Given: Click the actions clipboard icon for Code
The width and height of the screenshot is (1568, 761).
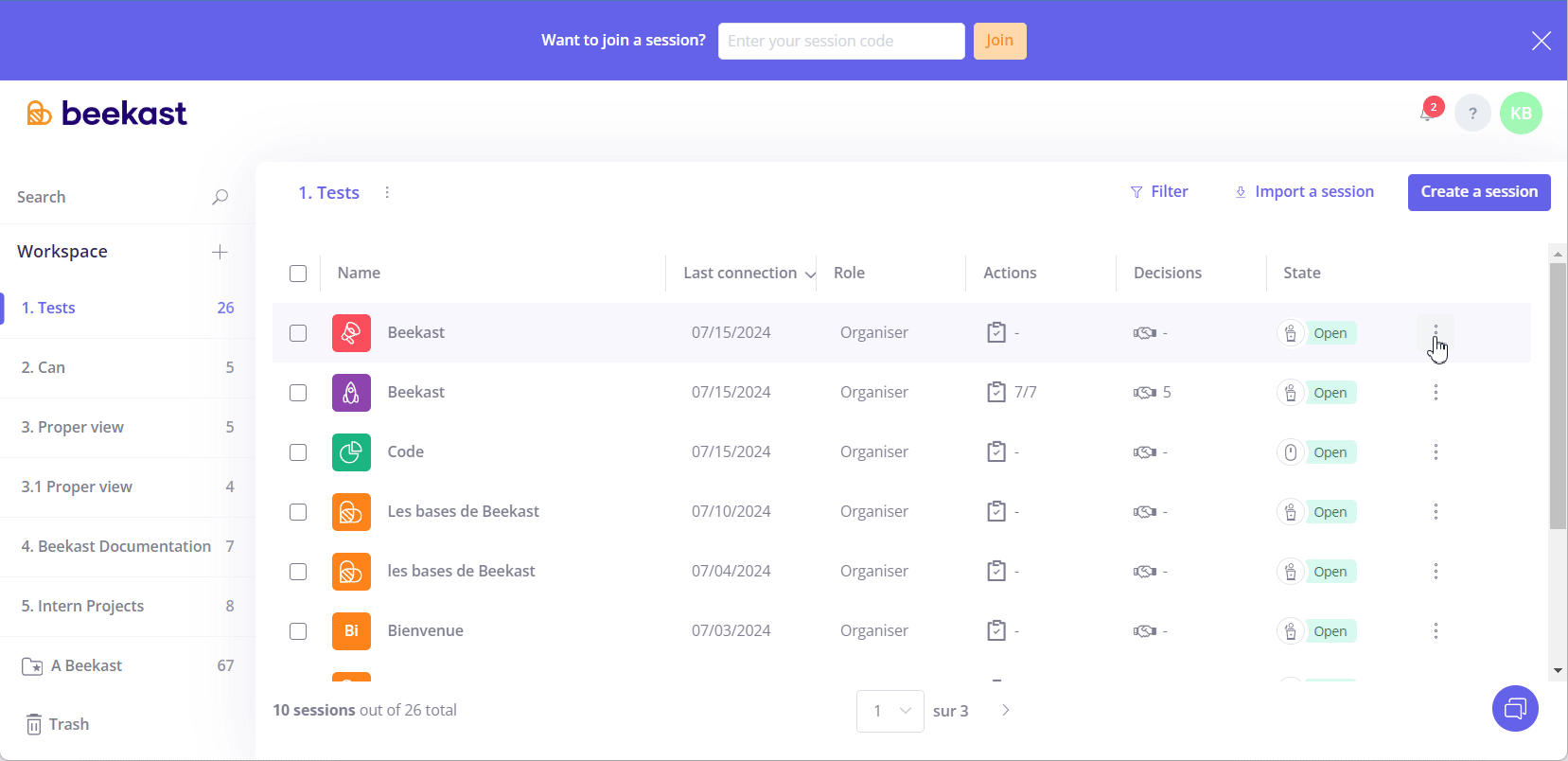Looking at the screenshot, I should pyautogui.click(x=996, y=451).
